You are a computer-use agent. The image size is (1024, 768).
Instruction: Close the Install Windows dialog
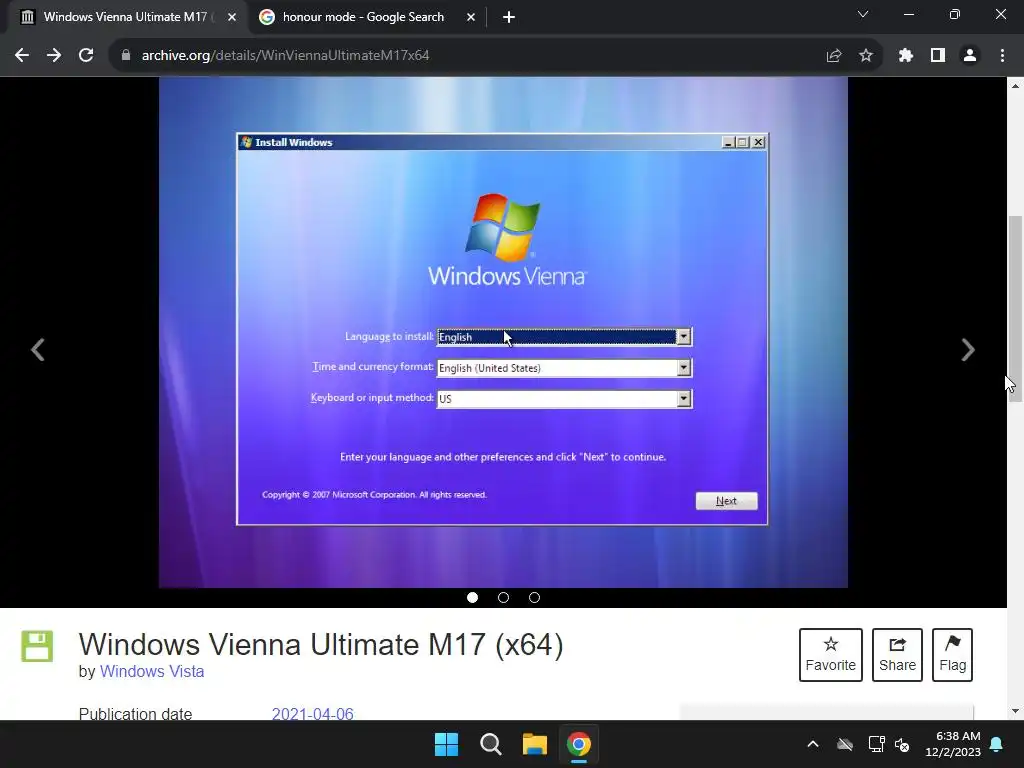(758, 142)
